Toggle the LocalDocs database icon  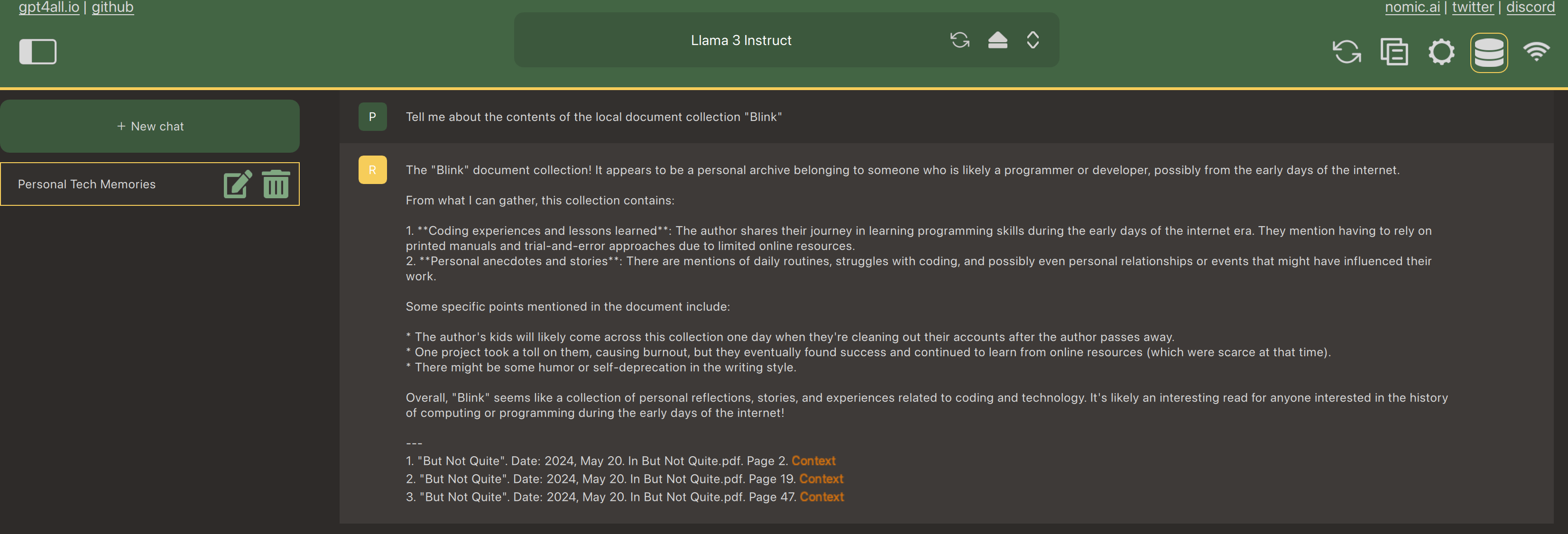point(1488,52)
